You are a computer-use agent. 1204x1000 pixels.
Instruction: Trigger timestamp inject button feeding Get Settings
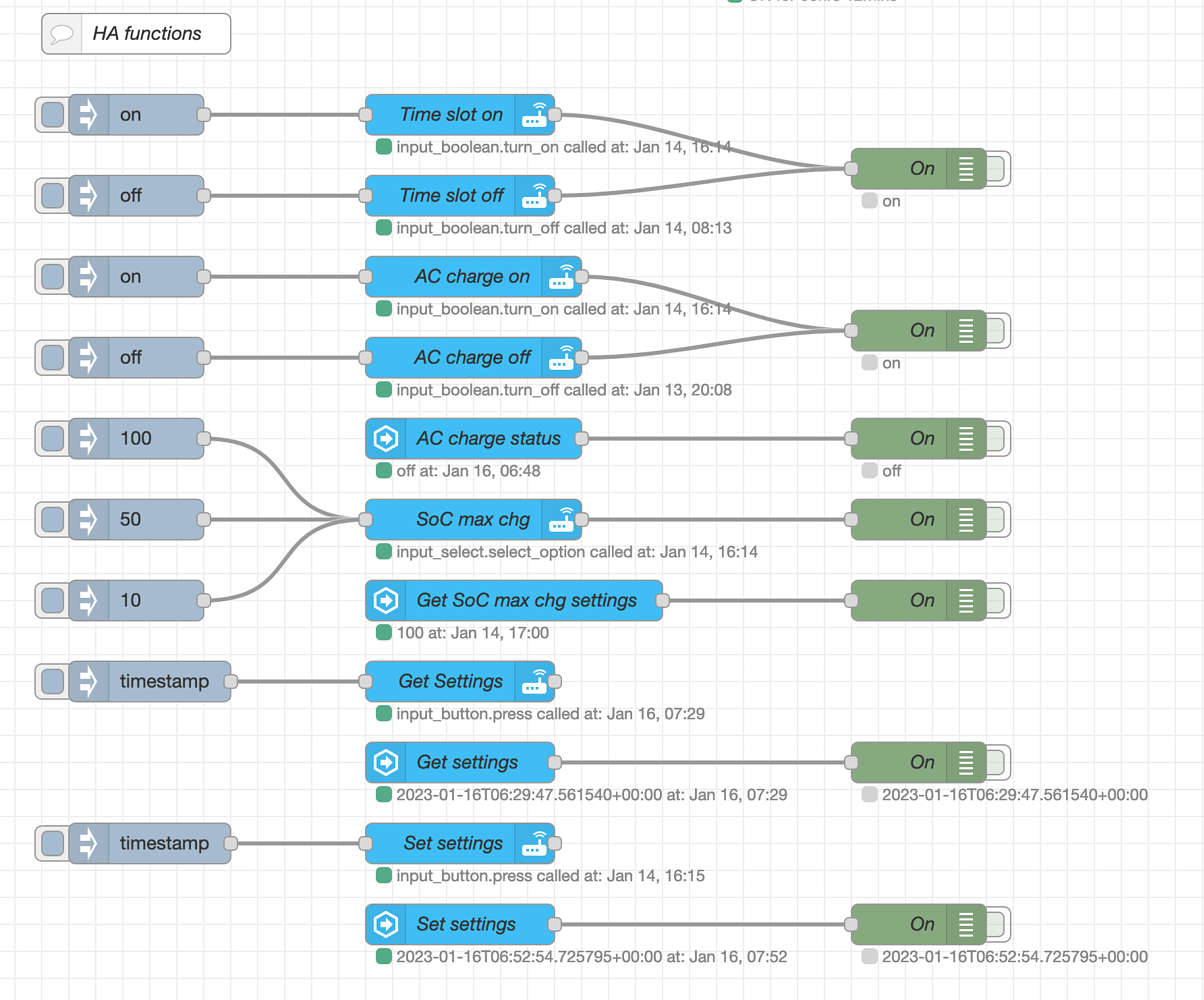coord(53,681)
